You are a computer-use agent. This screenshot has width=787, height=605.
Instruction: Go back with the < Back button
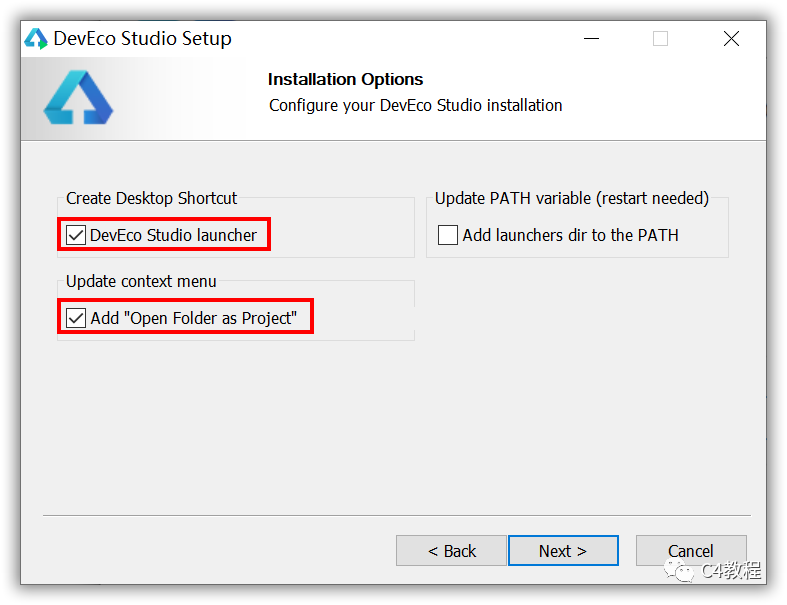[x=451, y=551]
